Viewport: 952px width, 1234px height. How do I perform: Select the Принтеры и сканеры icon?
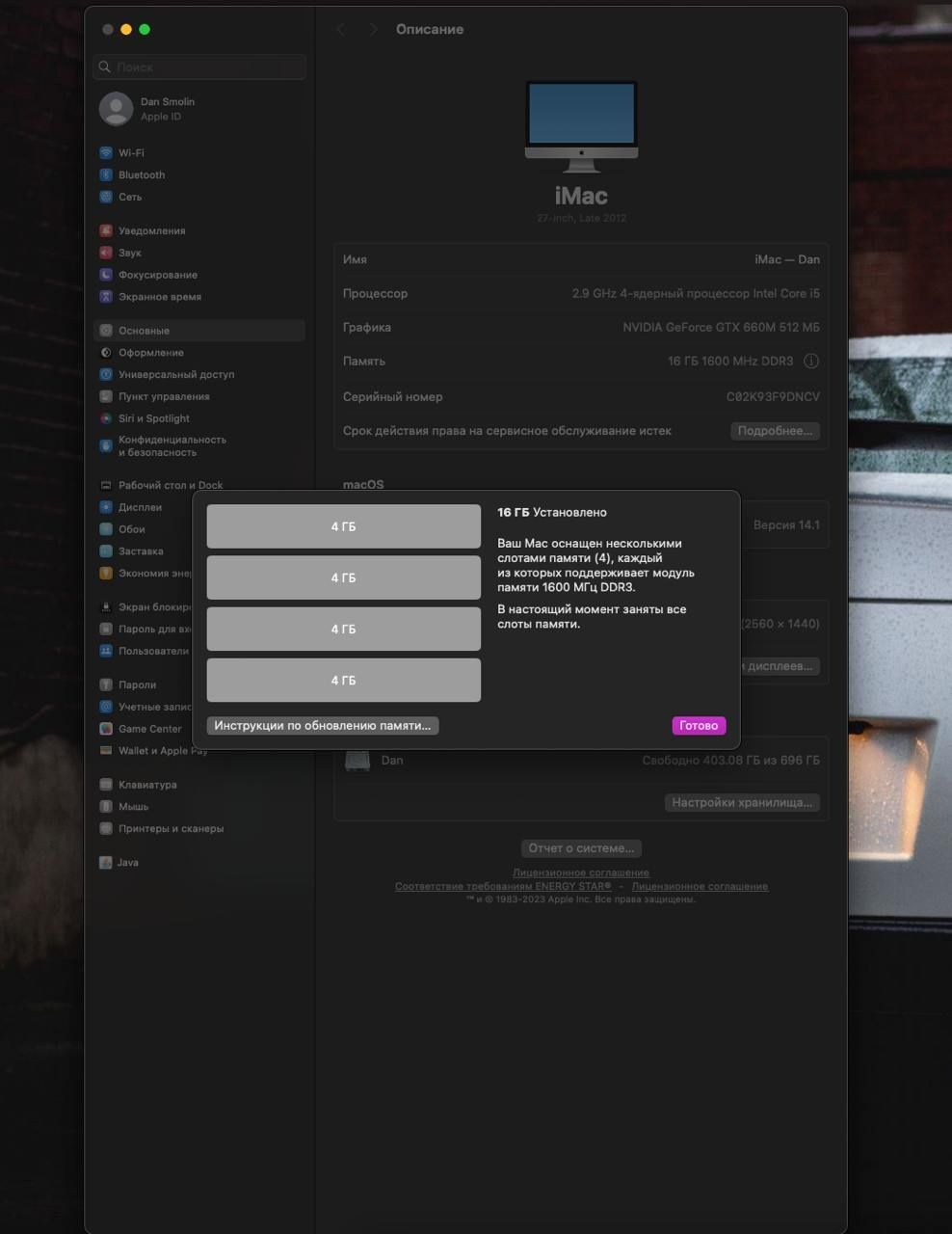click(106, 829)
